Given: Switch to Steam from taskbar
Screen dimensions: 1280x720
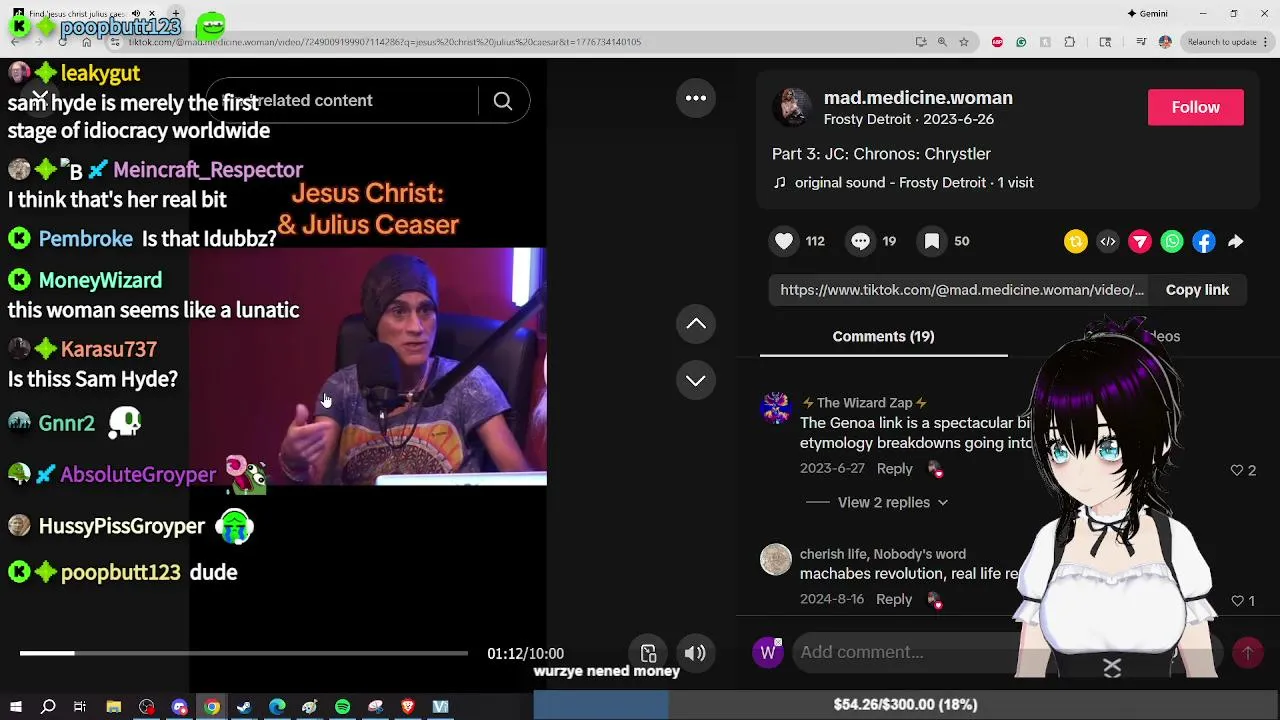Looking at the screenshot, I should 244,707.
